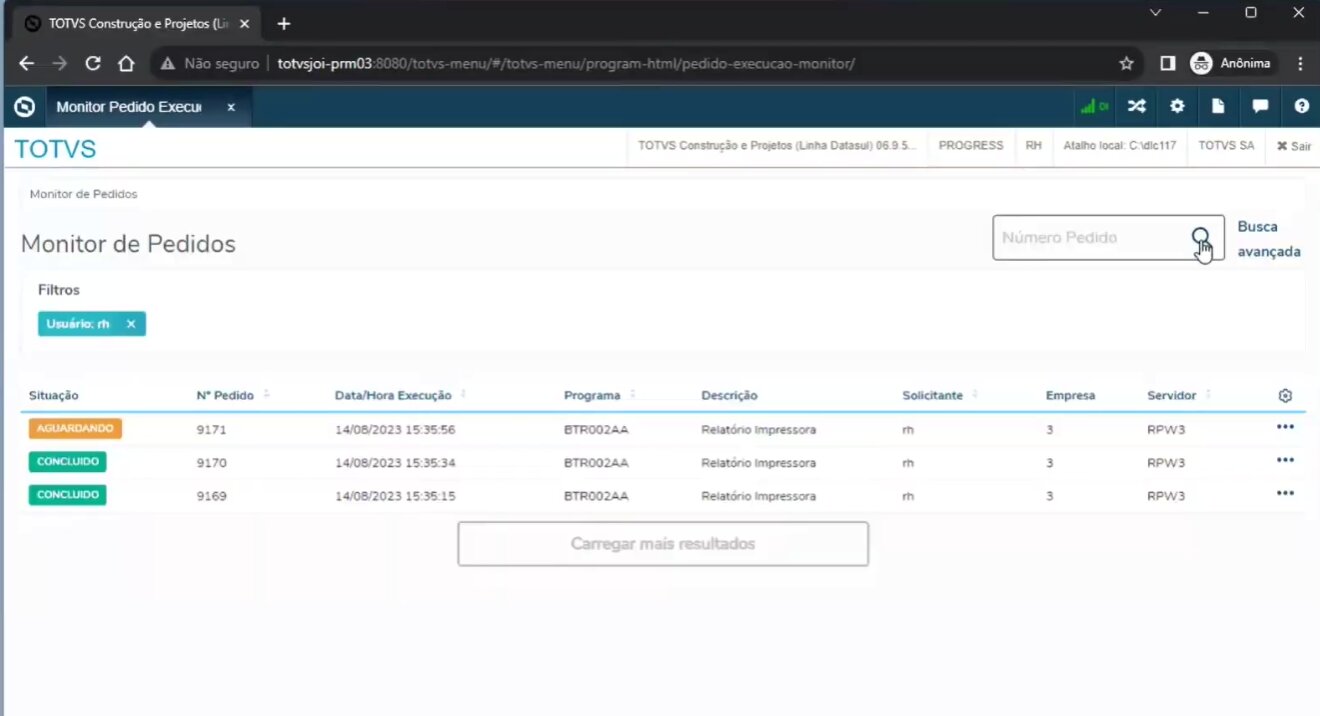Viewport: 1320px width, 716px height.
Task: Sort by Data/Hora Execução column
Action: point(393,396)
